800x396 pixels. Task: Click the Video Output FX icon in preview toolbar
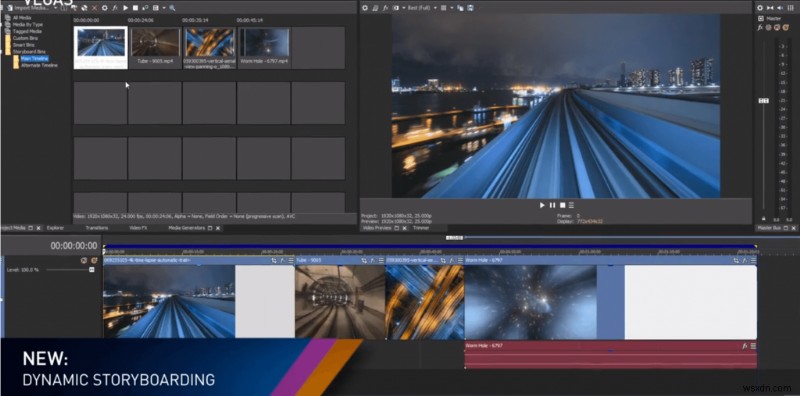coord(386,8)
